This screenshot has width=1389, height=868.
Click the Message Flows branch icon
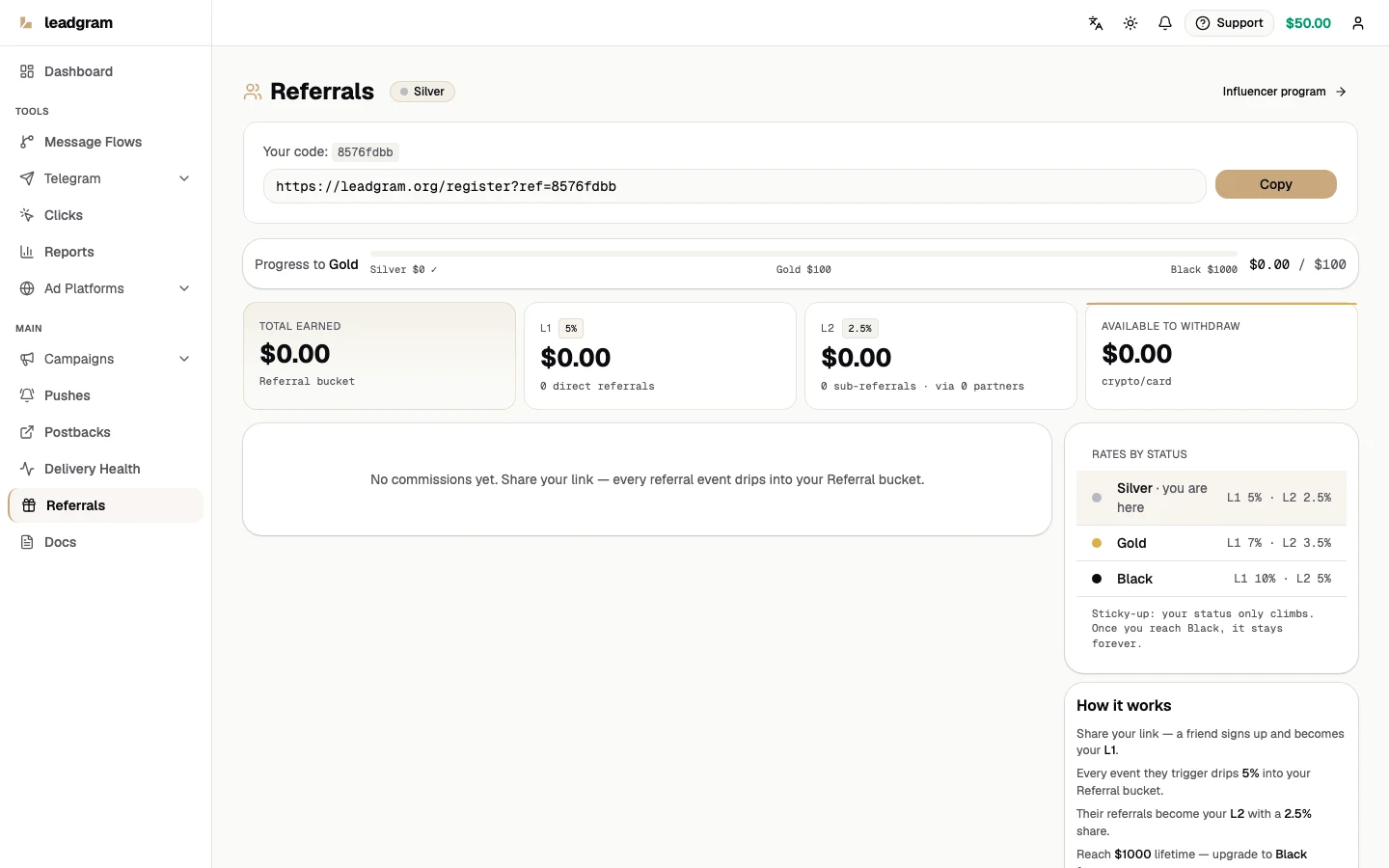(x=27, y=142)
